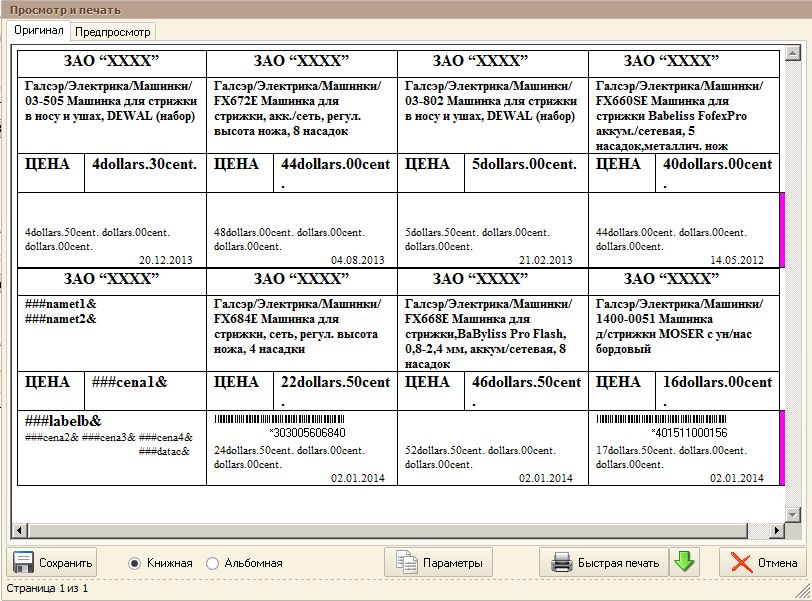Open the green arrow print options dropdown
The image size is (812, 601).
click(x=684, y=562)
